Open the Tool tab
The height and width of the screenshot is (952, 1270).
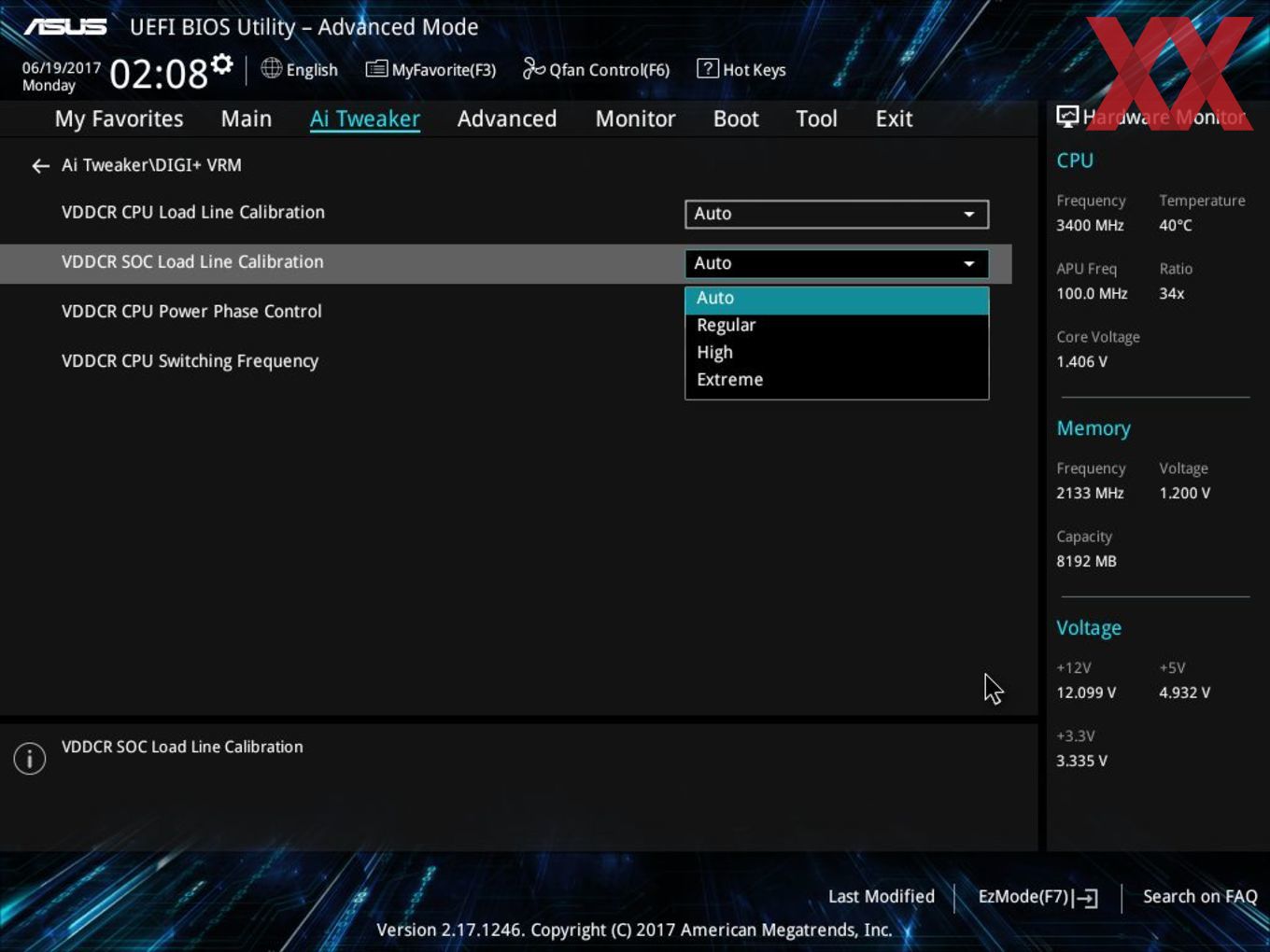(816, 119)
